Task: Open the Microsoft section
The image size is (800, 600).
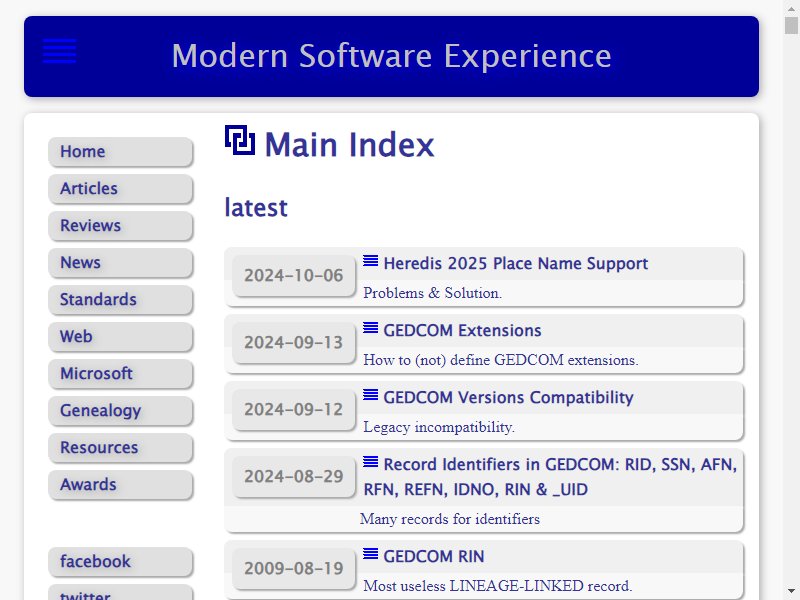Action: point(121,373)
